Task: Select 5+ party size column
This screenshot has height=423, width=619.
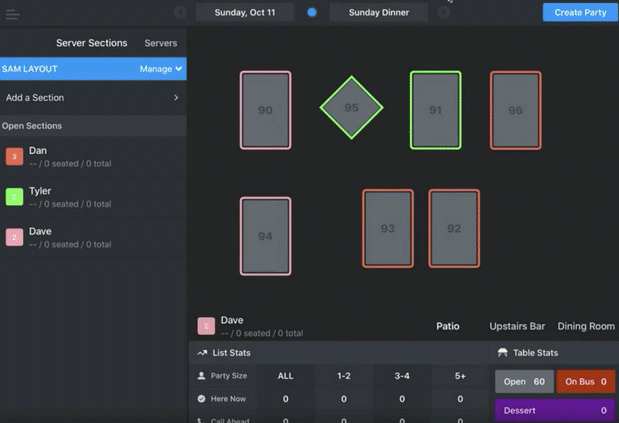Action: pyautogui.click(x=460, y=376)
